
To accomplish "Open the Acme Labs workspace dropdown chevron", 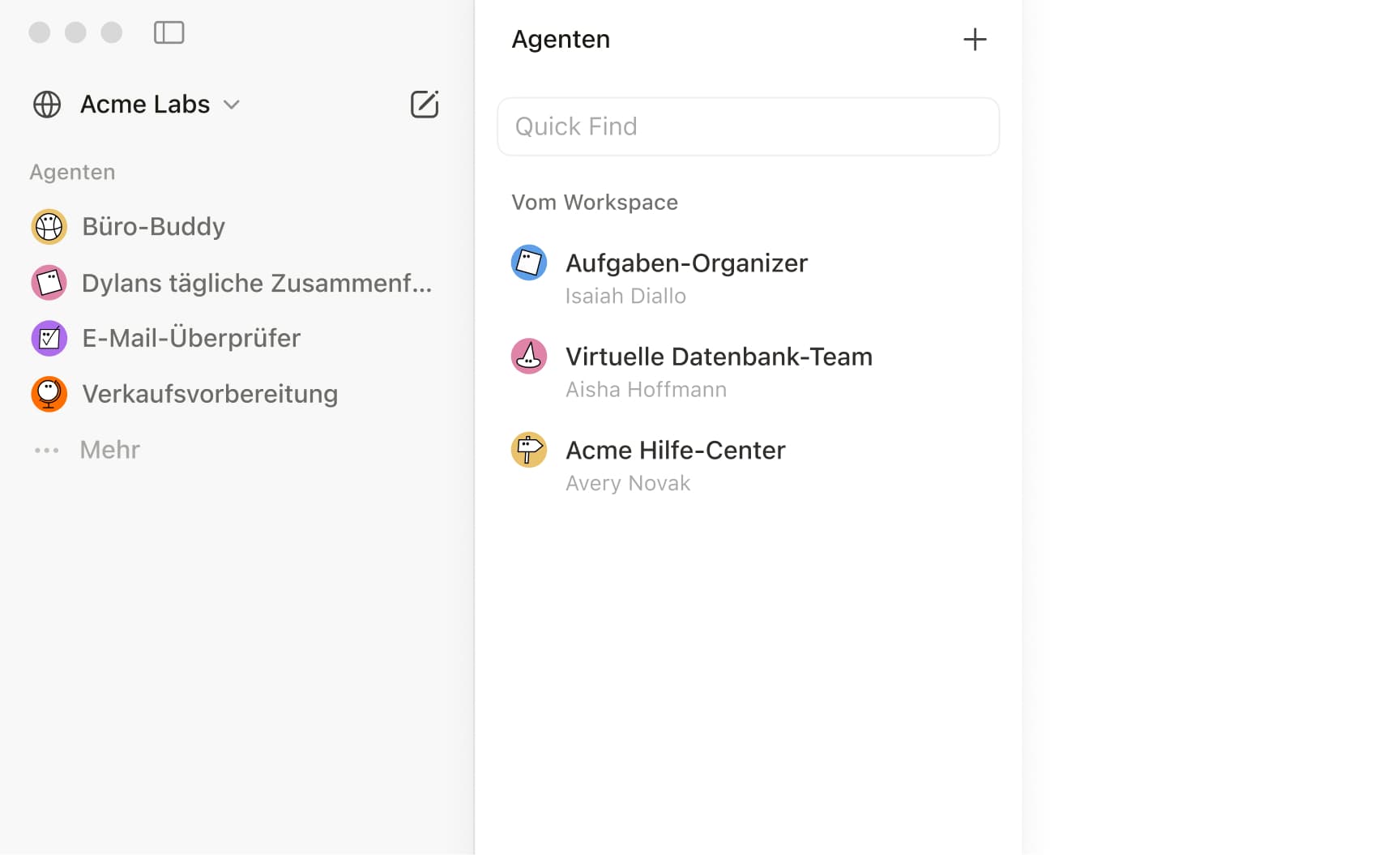I will coord(232,105).
